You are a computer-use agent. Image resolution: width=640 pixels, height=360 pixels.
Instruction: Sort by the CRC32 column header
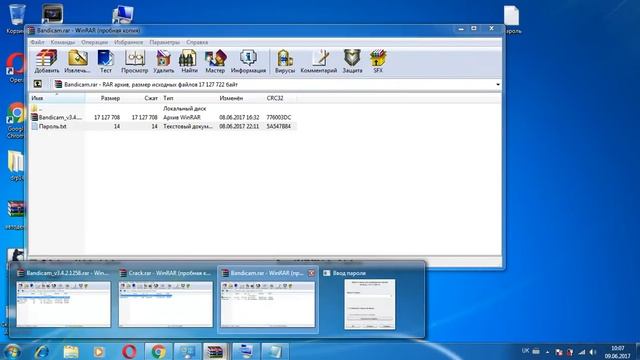click(x=280, y=98)
